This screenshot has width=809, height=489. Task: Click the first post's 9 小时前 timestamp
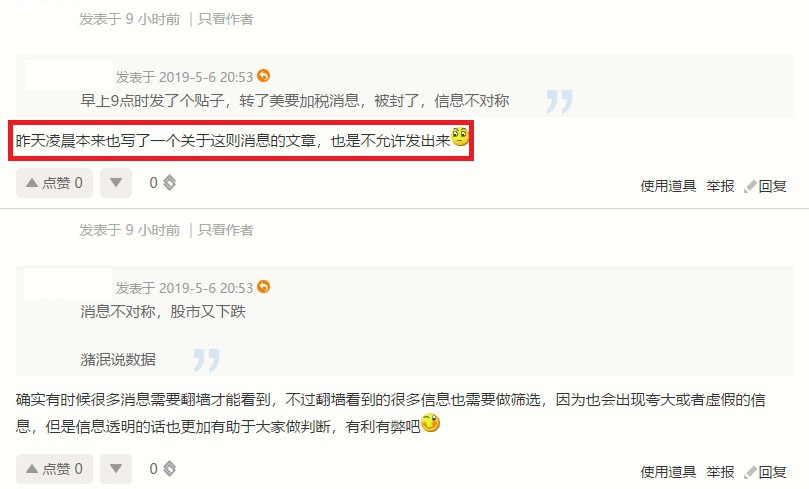click(153, 19)
